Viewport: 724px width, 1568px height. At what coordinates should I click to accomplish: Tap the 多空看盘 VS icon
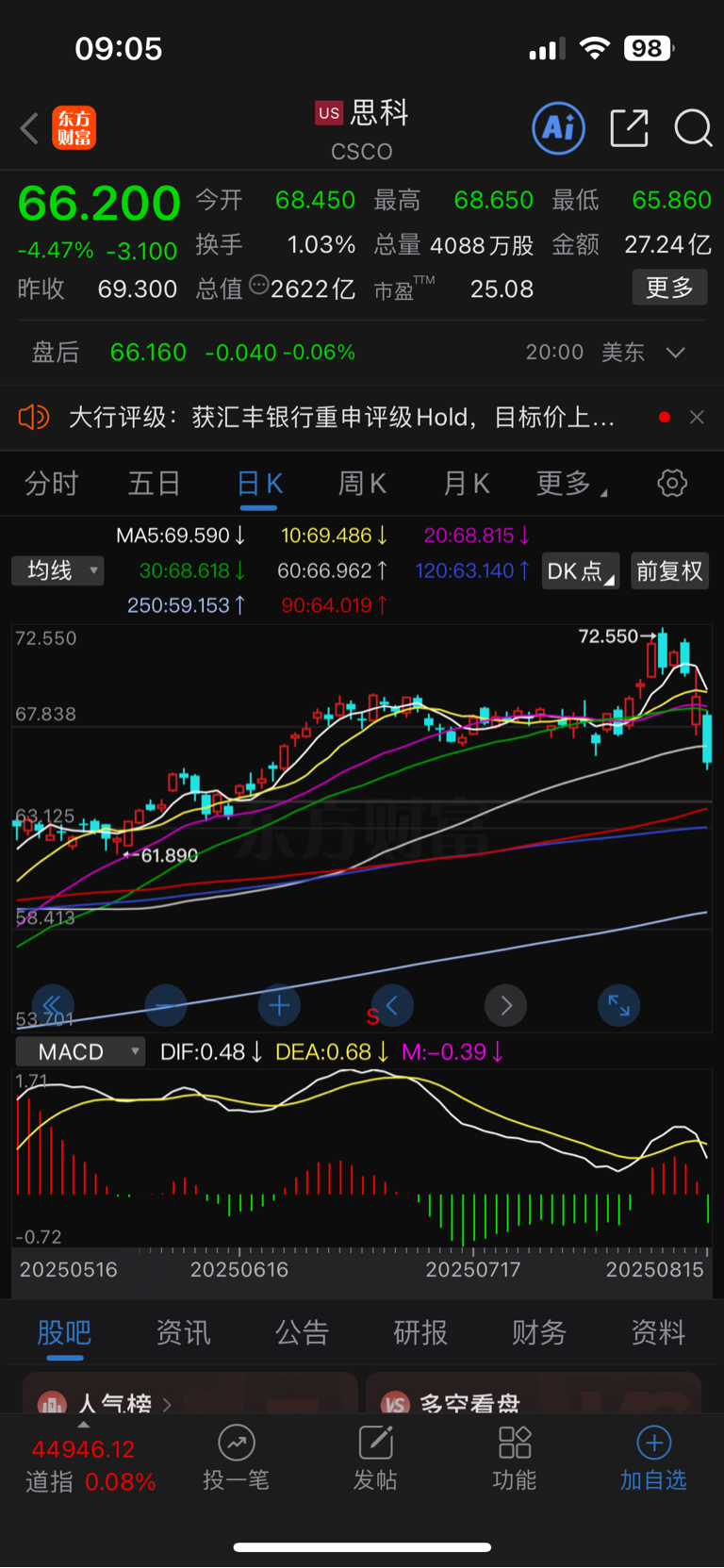(x=395, y=1404)
